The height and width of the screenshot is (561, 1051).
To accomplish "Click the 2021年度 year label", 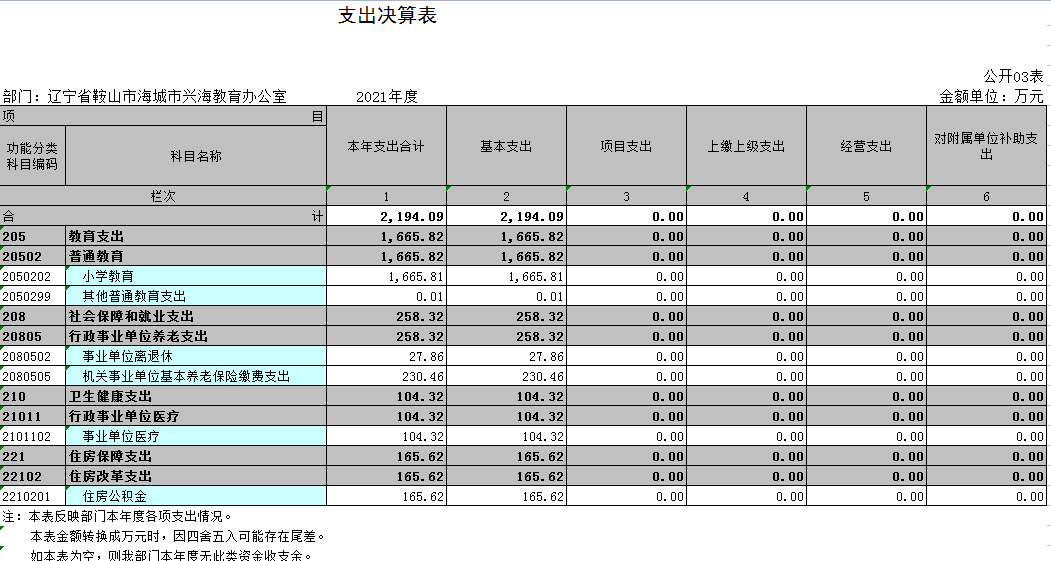I will [x=387, y=97].
